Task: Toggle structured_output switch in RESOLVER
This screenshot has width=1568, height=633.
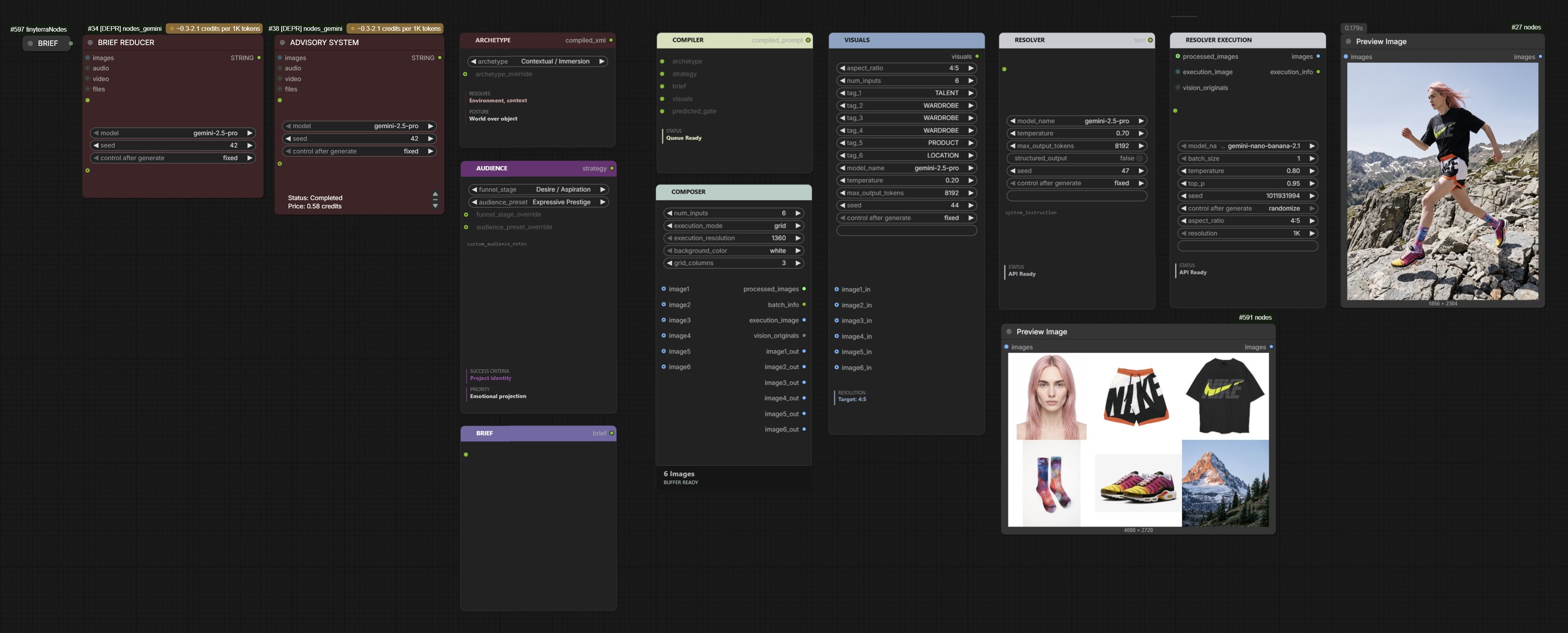Action: (x=1139, y=158)
